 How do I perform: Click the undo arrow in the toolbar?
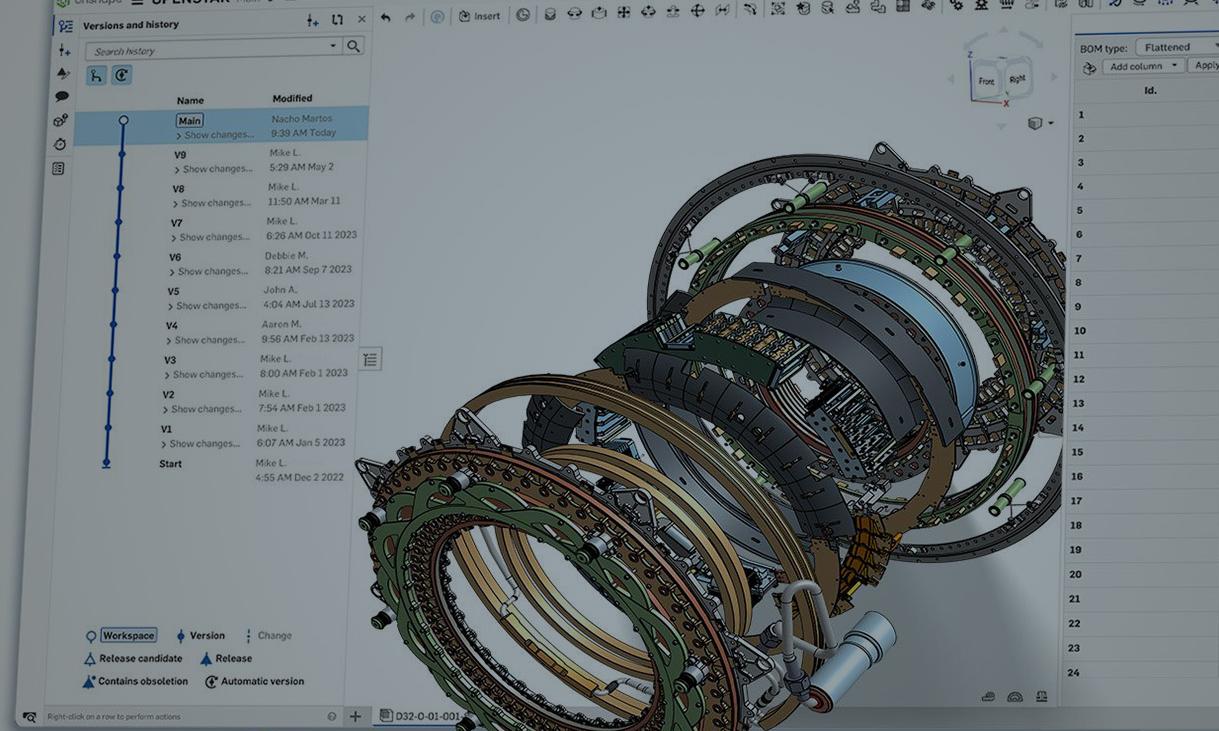388,15
